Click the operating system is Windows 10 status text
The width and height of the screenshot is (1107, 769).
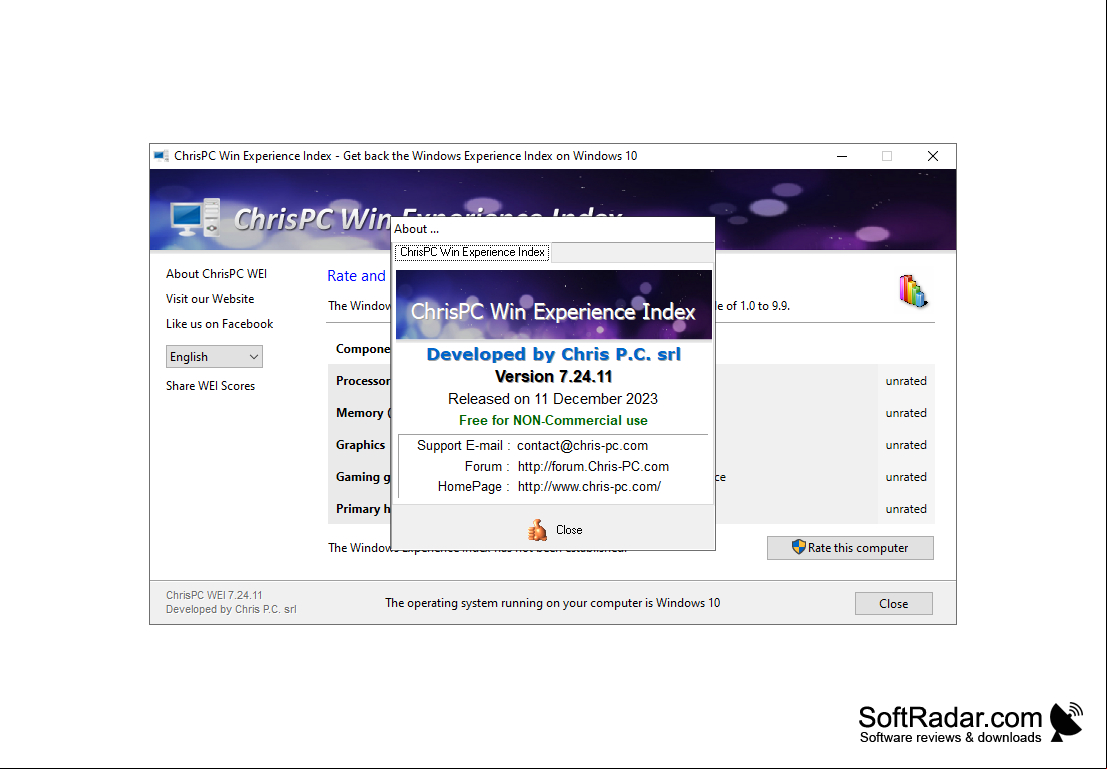pos(553,603)
